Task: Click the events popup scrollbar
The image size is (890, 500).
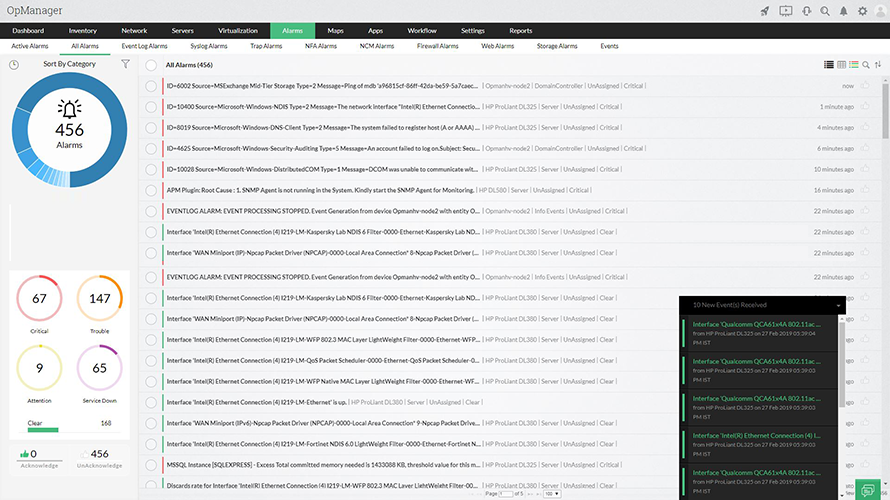Action: 842,363
